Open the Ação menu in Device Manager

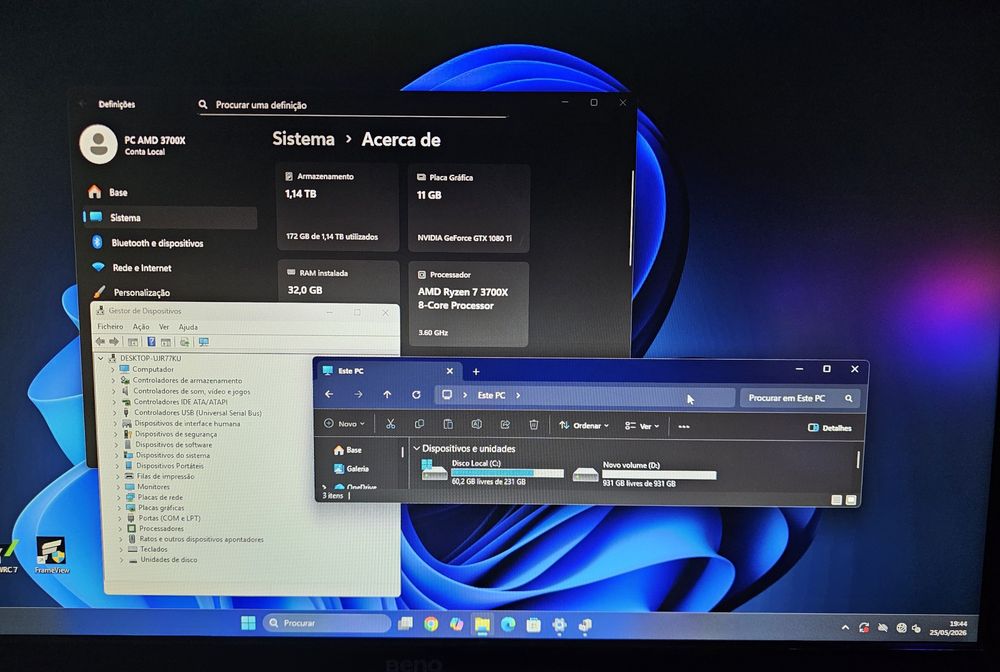[x=141, y=326]
